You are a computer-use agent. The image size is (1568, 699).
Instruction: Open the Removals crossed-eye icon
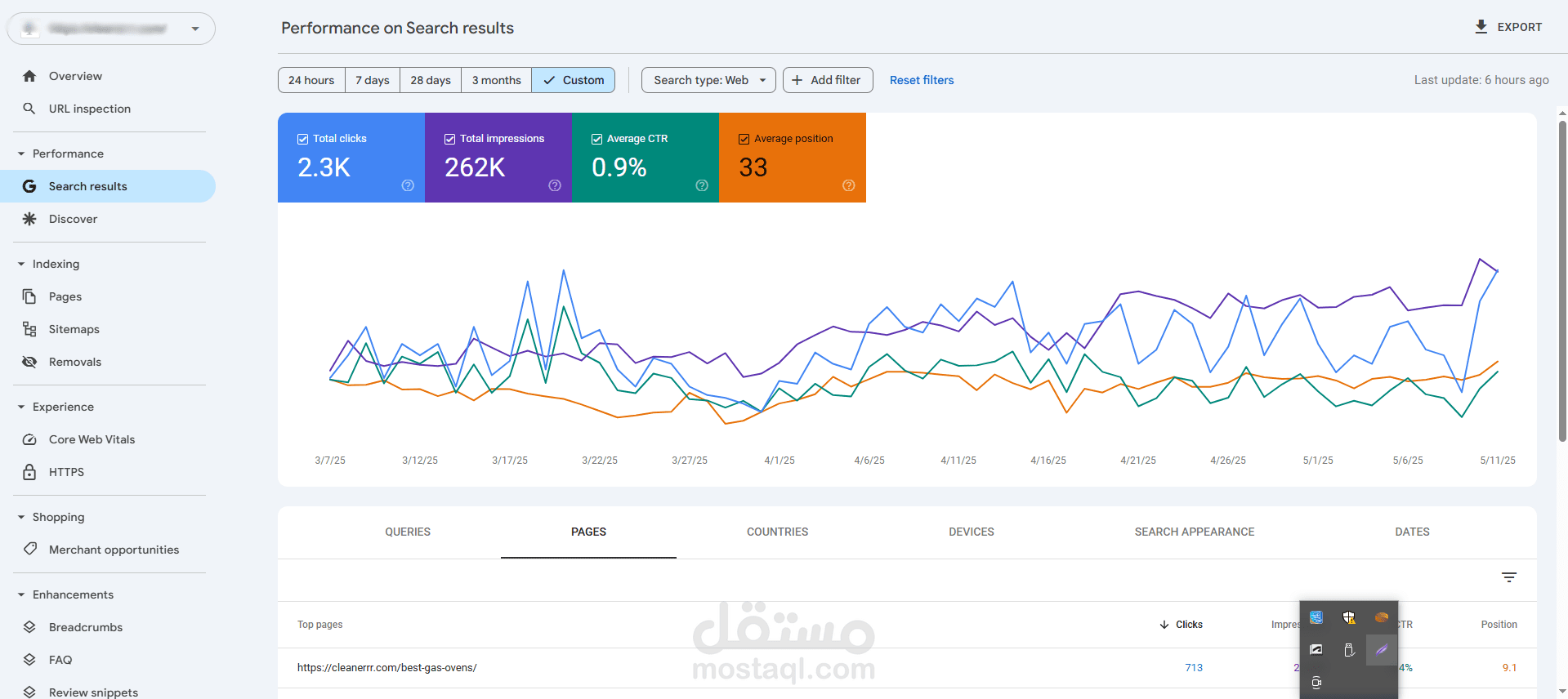click(29, 362)
